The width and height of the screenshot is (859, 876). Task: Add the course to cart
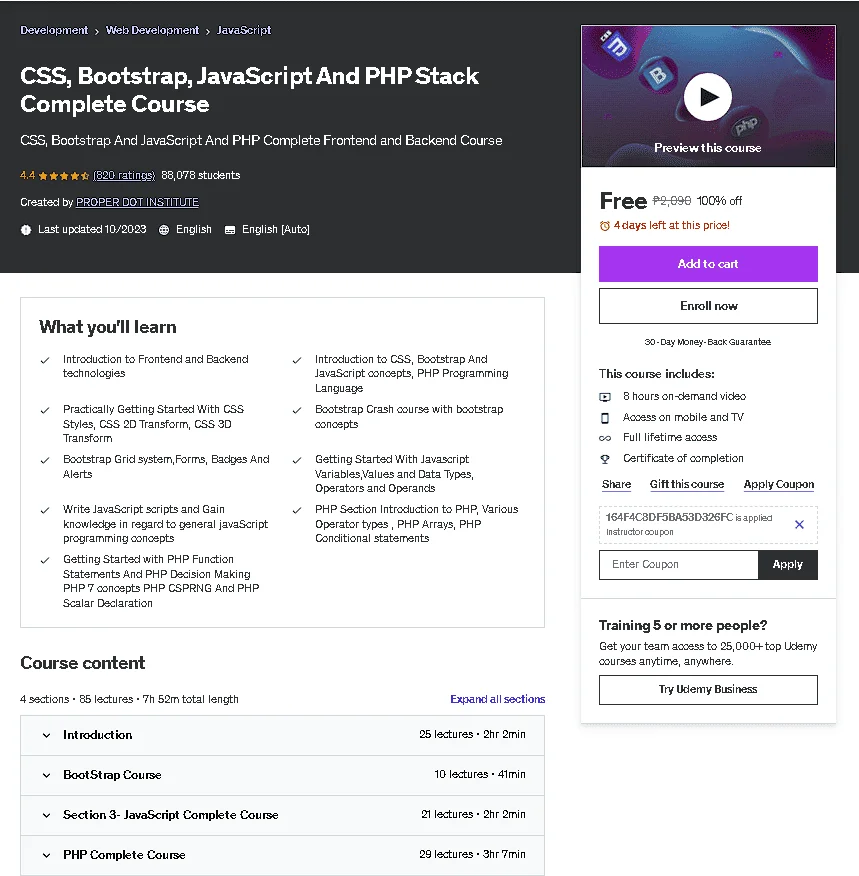[708, 264]
